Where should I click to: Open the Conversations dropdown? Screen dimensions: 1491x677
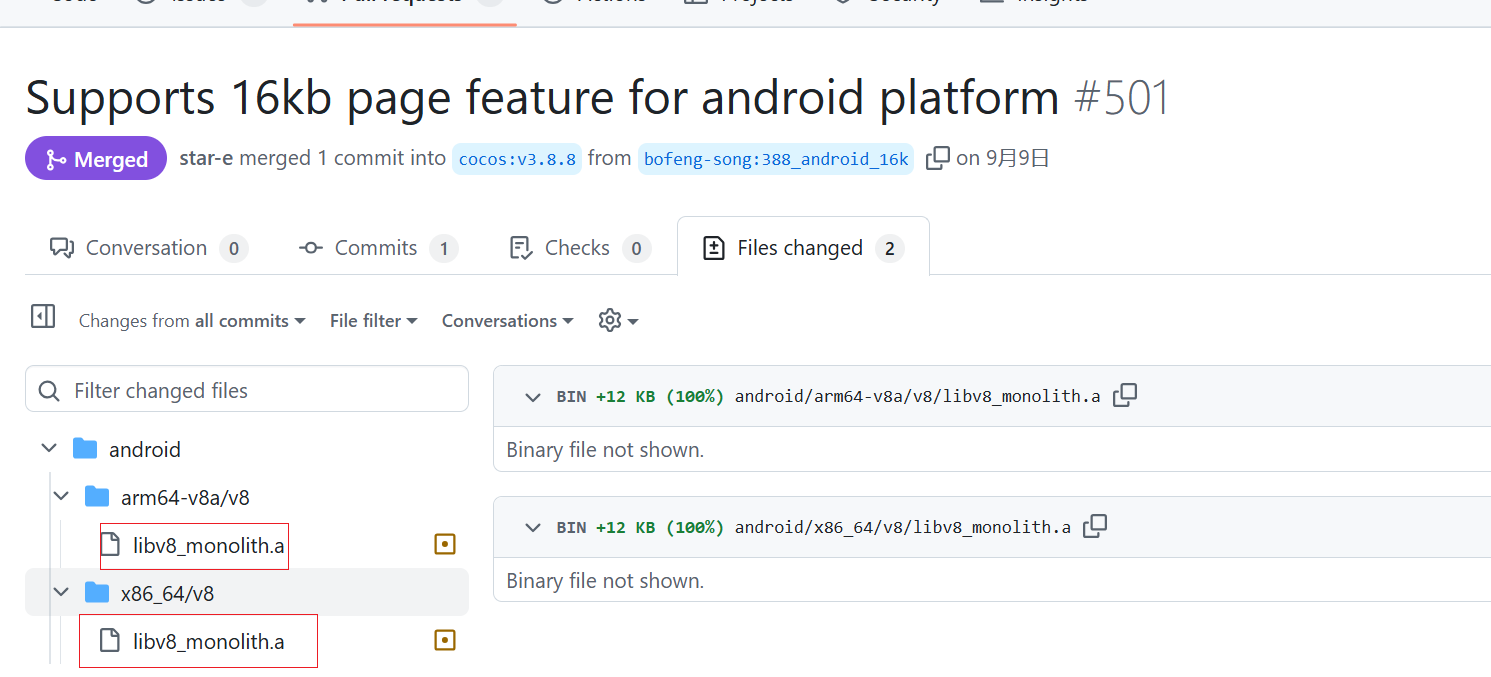pos(507,321)
